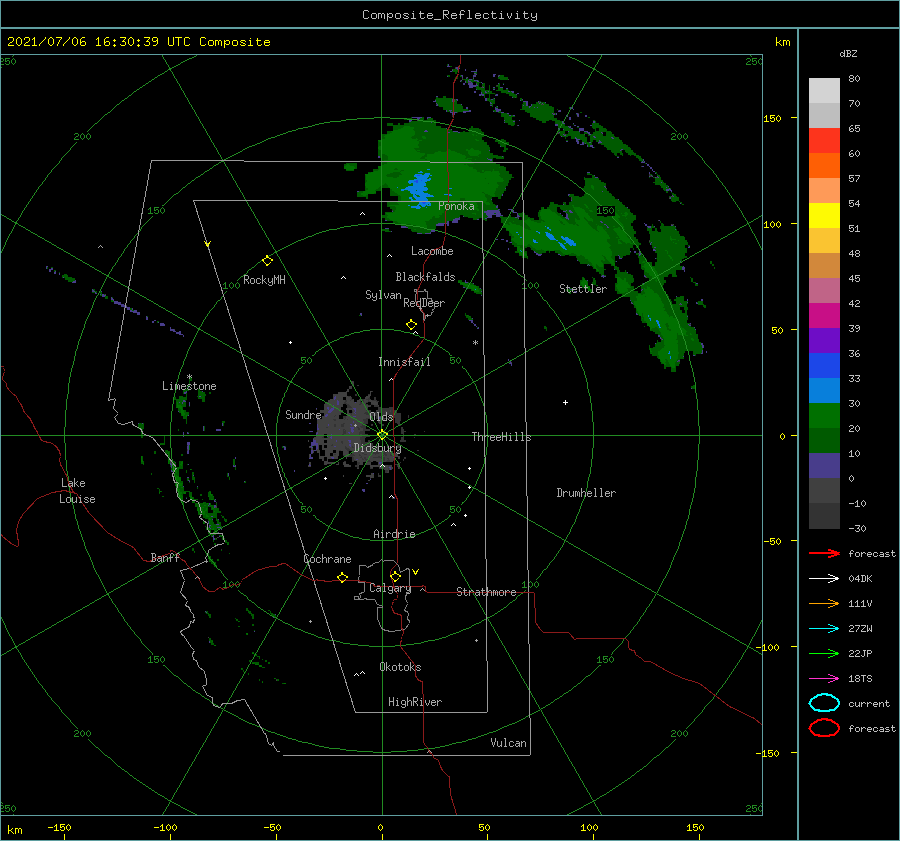Click the HighRiver label

tap(415, 702)
